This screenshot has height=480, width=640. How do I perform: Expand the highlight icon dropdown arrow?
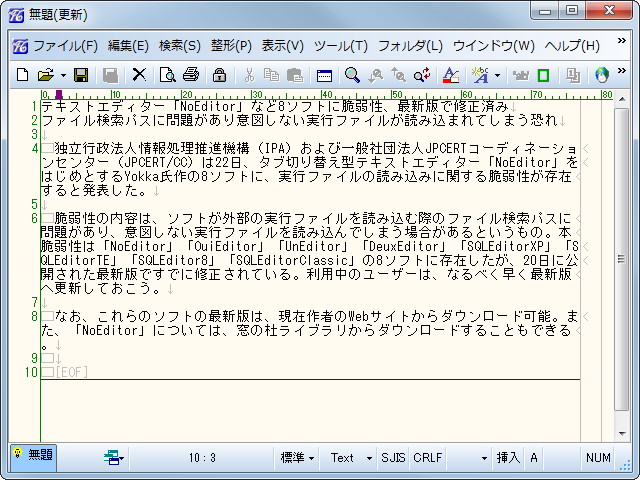tap(497, 75)
